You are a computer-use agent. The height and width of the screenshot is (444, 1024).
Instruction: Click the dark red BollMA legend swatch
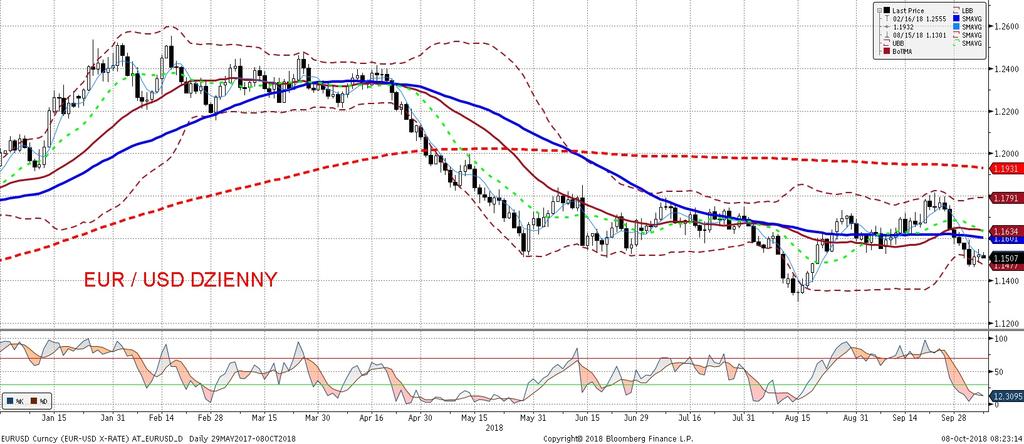887,51
